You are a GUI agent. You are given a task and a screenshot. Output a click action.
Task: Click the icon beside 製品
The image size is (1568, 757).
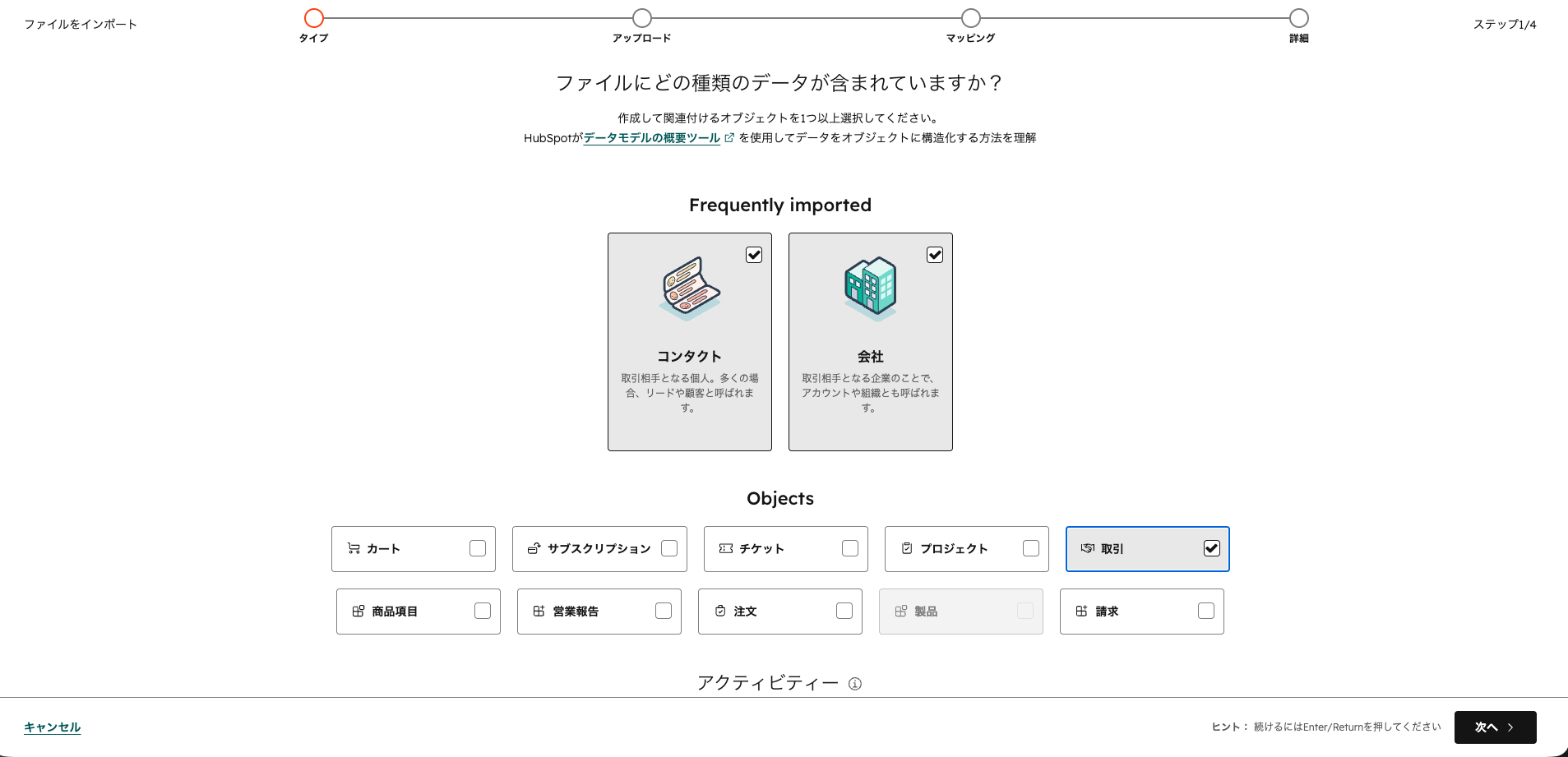pyautogui.click(x=901, y=611)
